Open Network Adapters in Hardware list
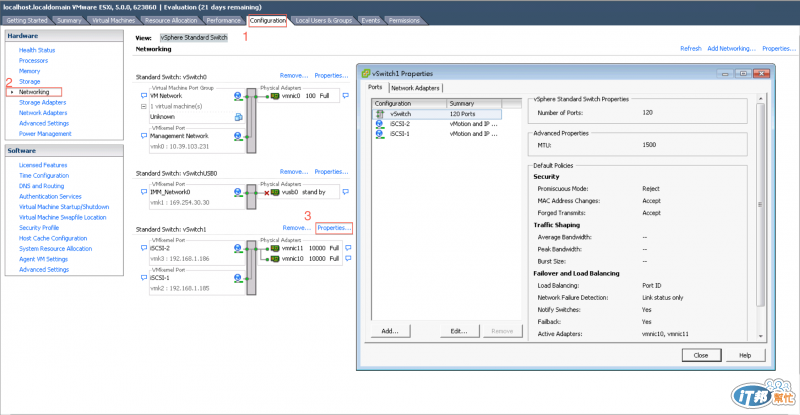Screen dimensions: 800x415 43,113
